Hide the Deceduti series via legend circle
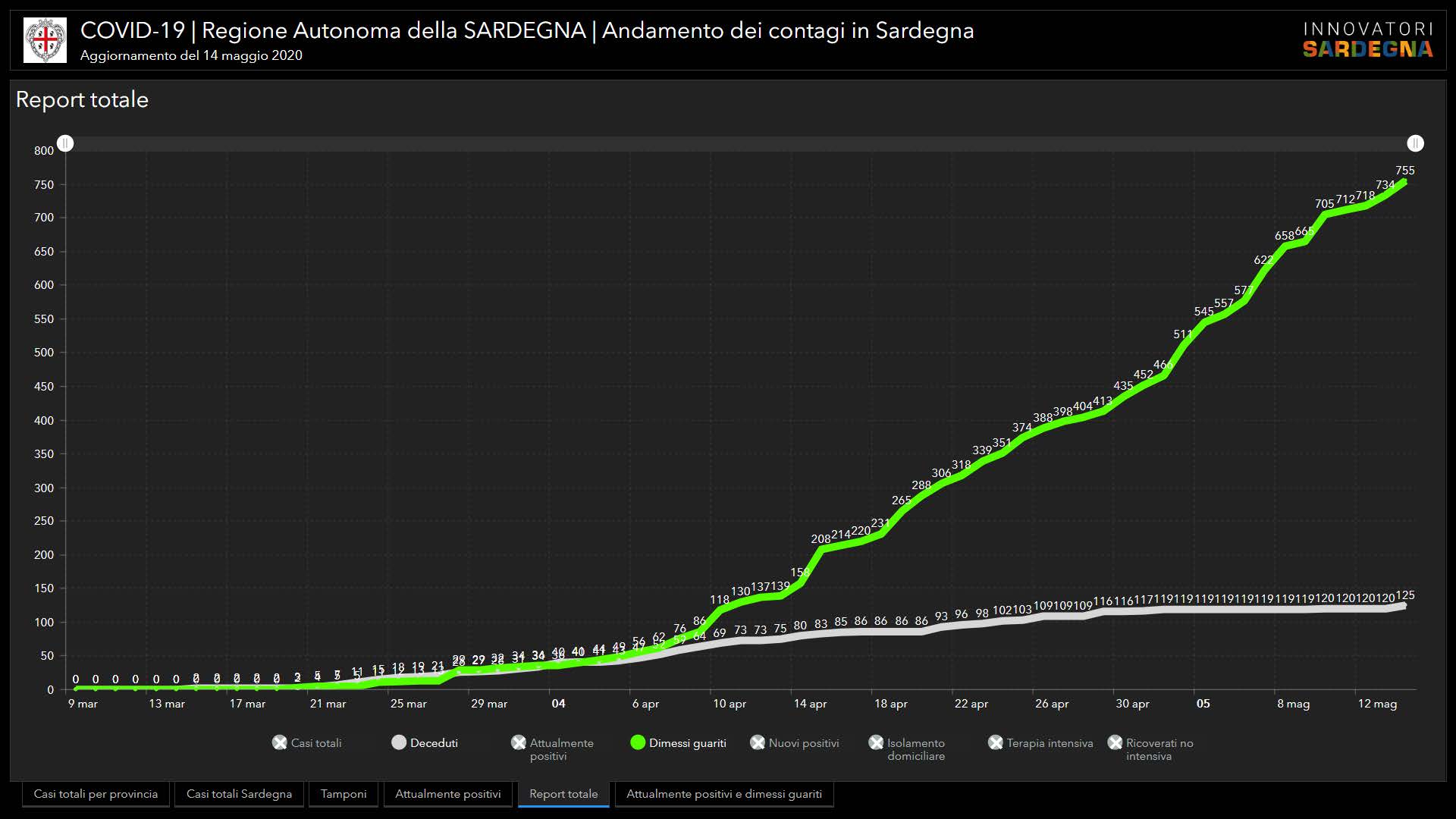 [399, 743]
